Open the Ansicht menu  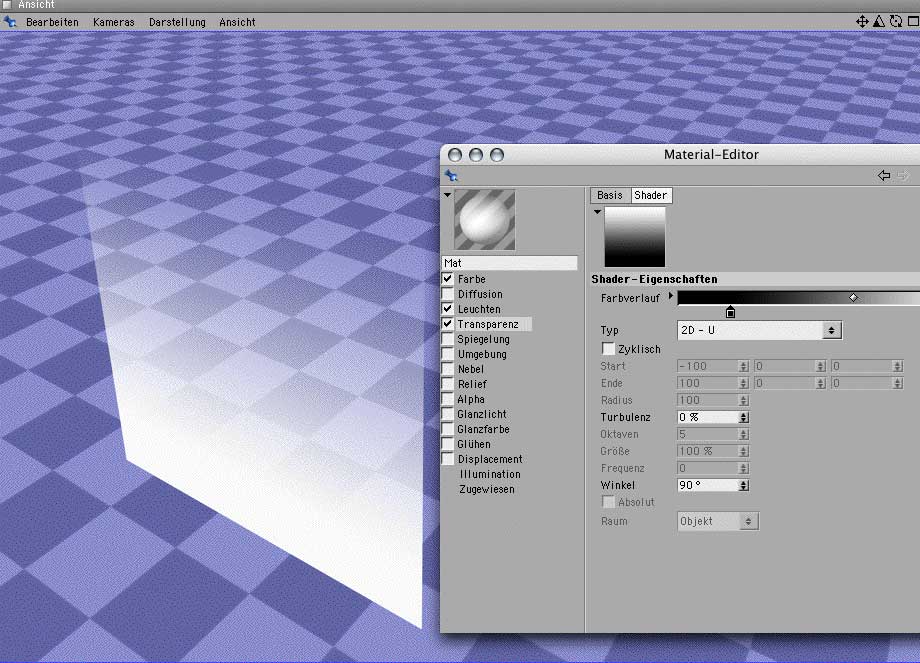coord(237,22)
